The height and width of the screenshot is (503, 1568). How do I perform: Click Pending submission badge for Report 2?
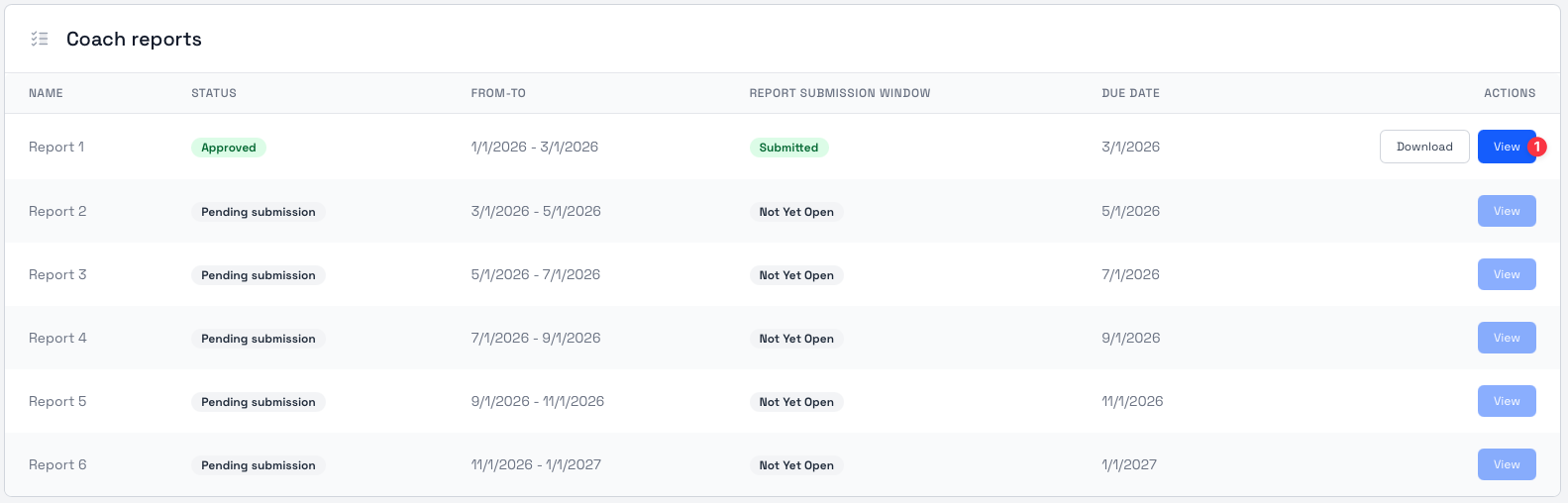(x=258, y=212)
